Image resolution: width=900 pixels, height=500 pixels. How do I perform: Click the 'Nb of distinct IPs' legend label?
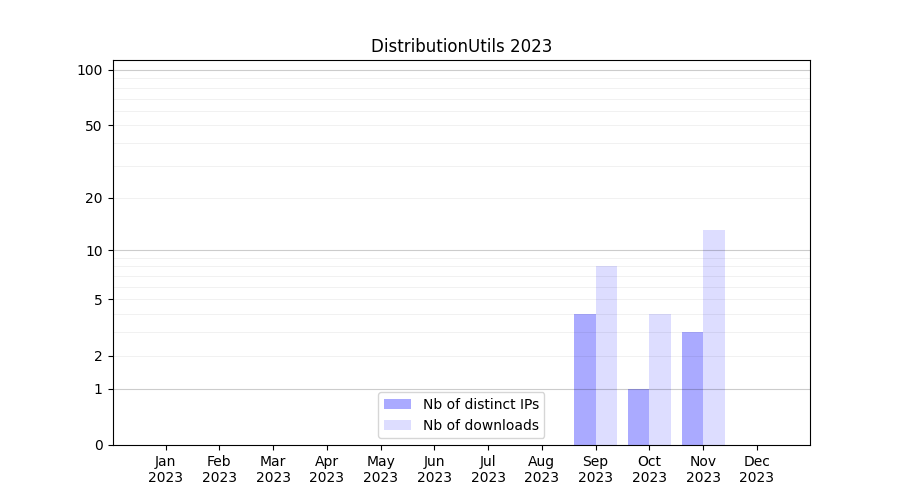(x=480, y=404)
